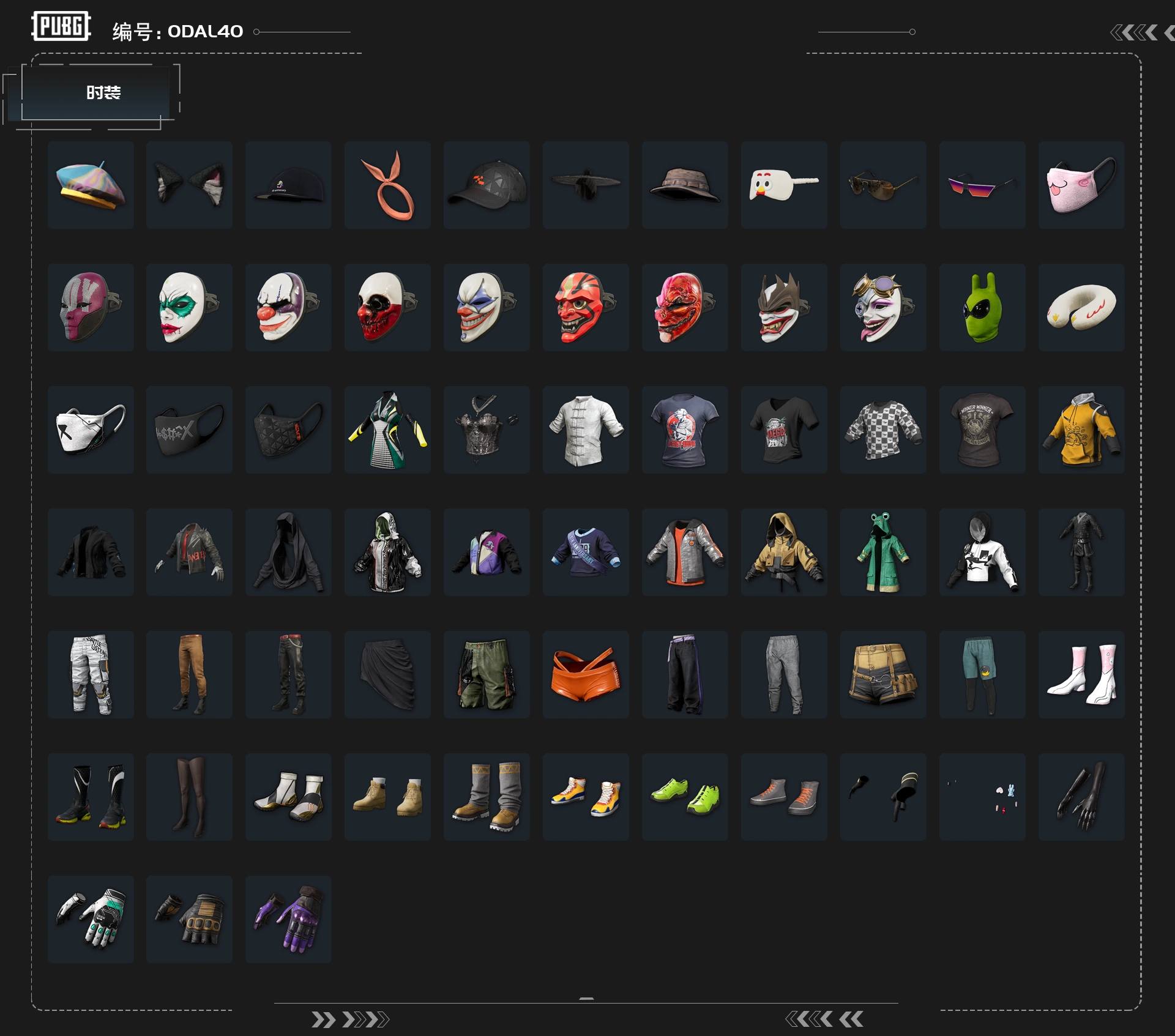Select the silver and orange bomber jacket
Viewport: 1175px width, 1036px height.
[x=685, y=552]
